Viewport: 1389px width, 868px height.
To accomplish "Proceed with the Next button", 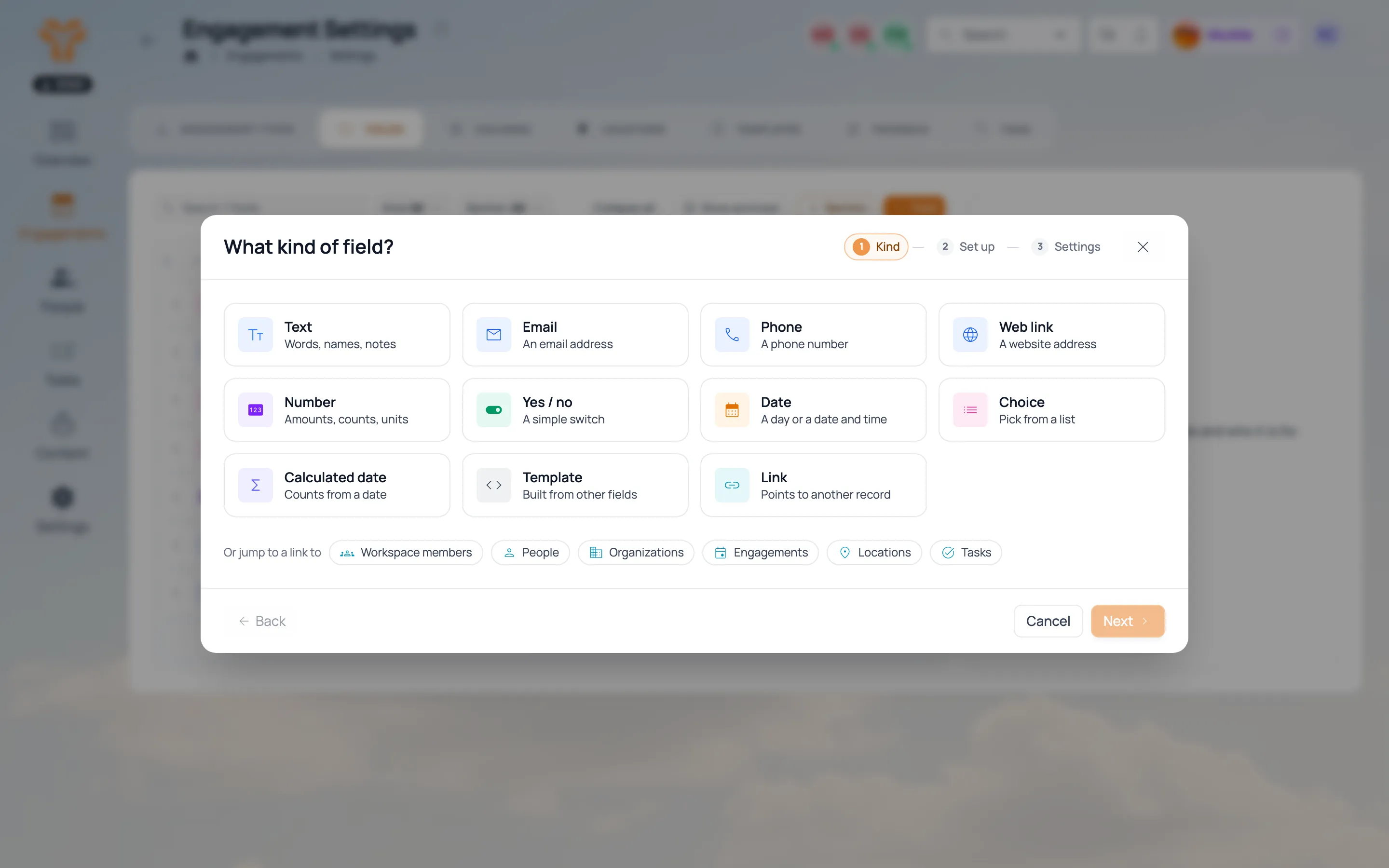I will 1127,621.
